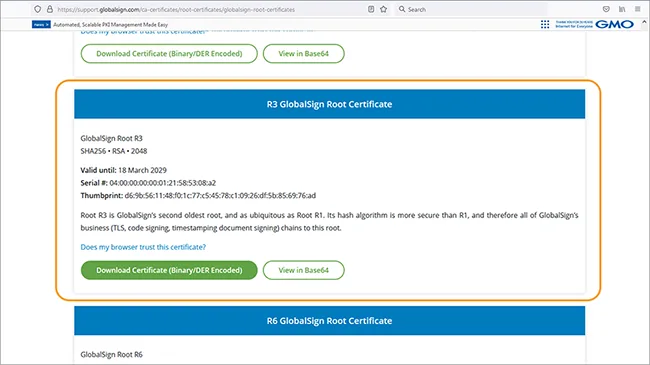Click the 'GlobalSign Root R6' text

point(112,355)
